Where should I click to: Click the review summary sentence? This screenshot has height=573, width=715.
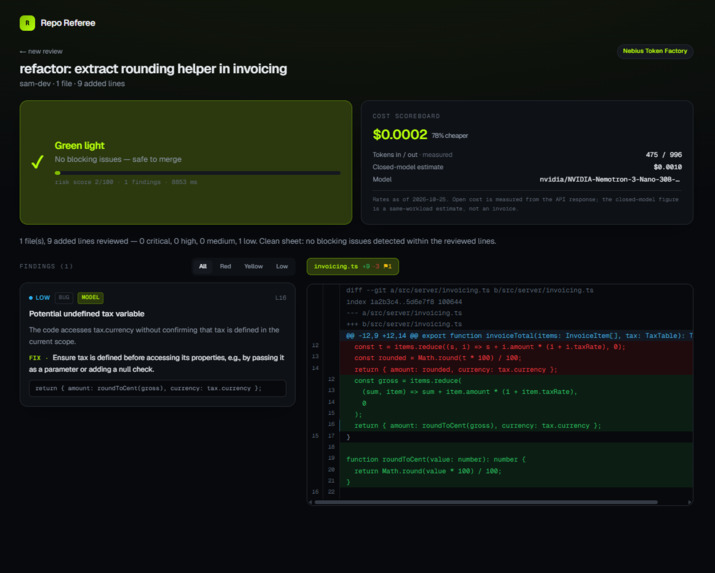pos(258,241)
